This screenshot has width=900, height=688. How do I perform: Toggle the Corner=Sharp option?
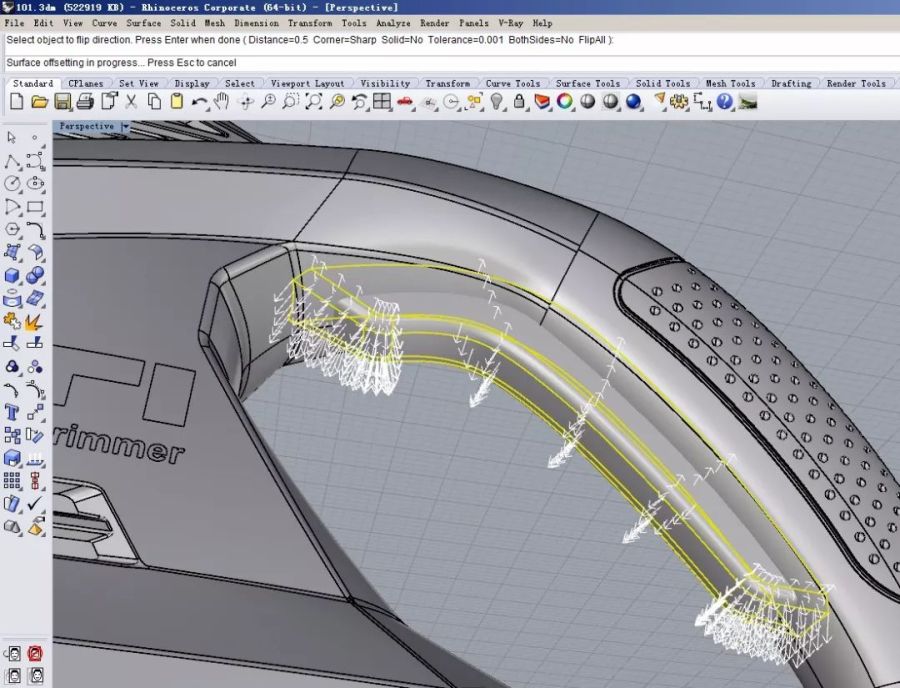344,40
